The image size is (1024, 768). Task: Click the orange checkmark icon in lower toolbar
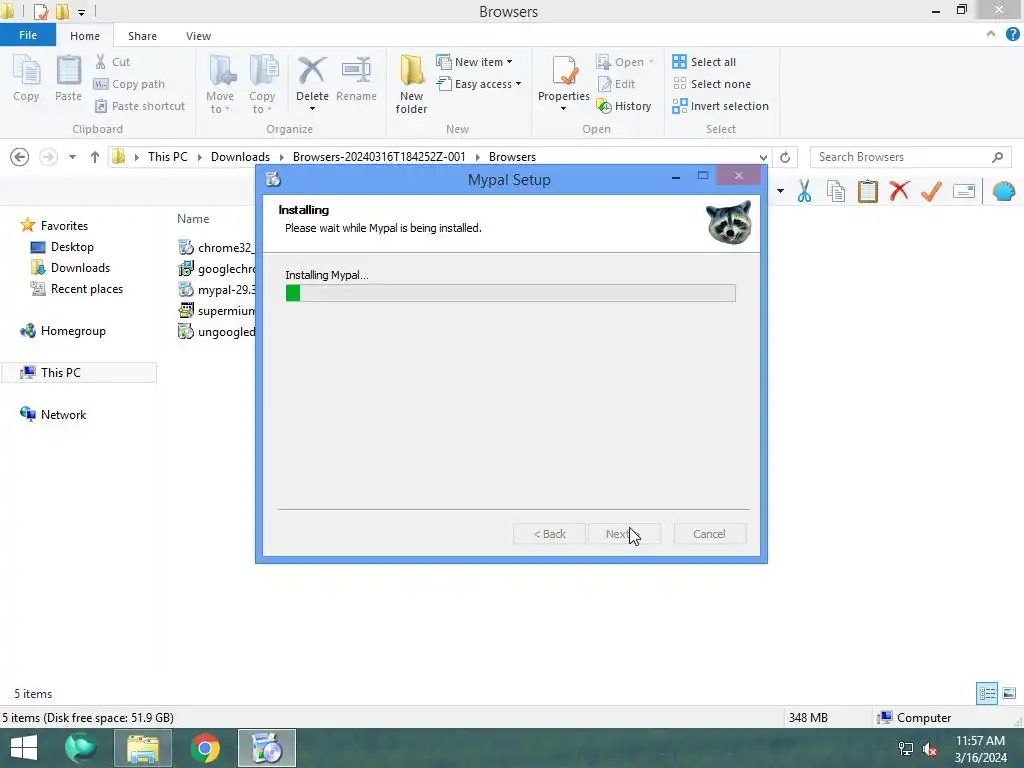click(x=931, y=191)
